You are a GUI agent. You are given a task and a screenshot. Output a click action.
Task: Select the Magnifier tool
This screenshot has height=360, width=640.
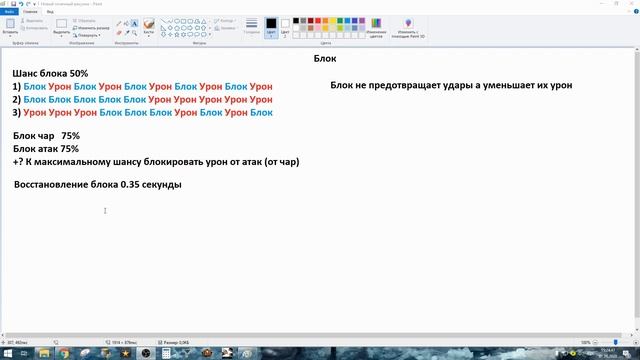[134, 33]
